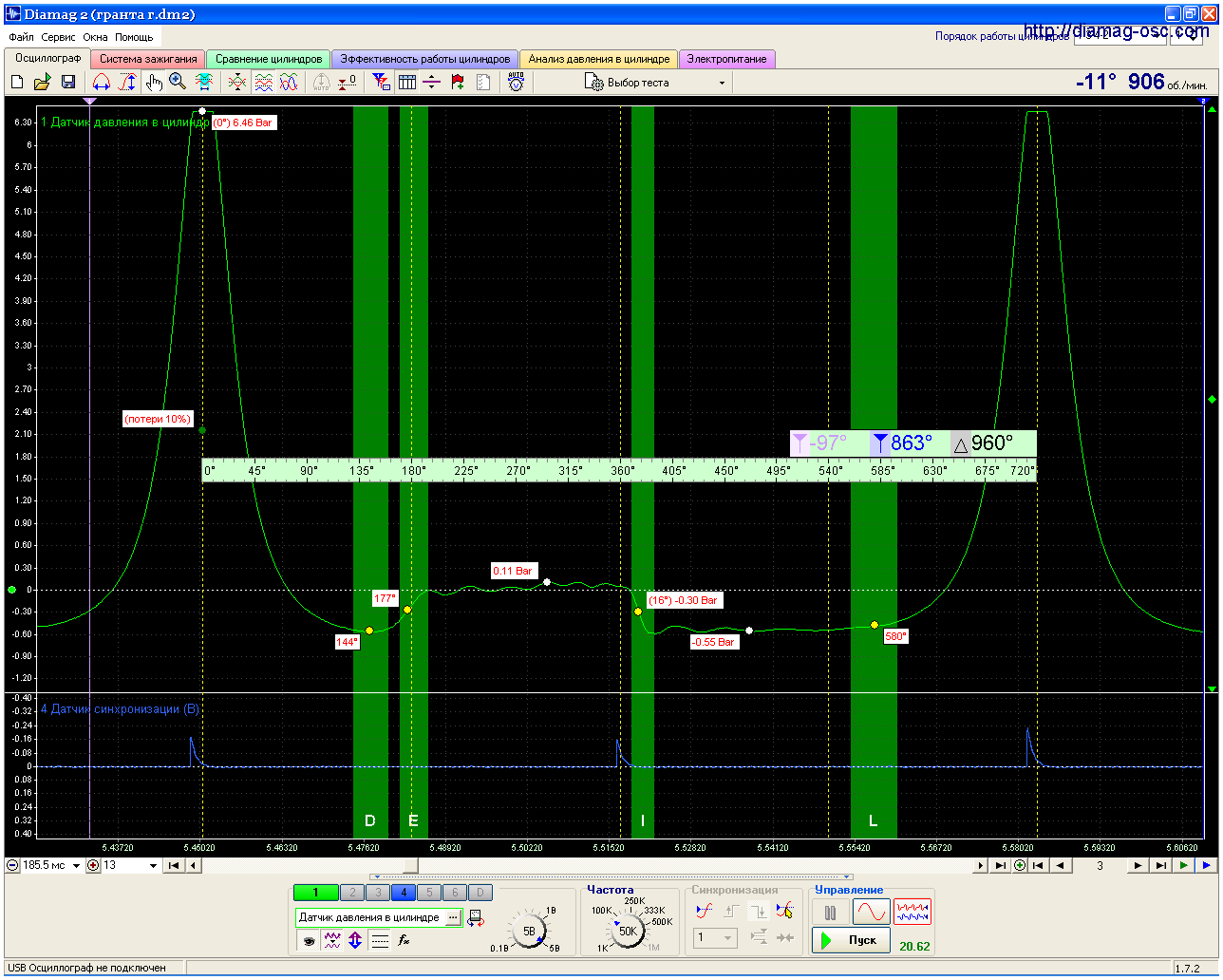Toggle the overlaid blue waveforms view
The width and height of the screenshot is (1223, 980).
(x=289, y=83)
